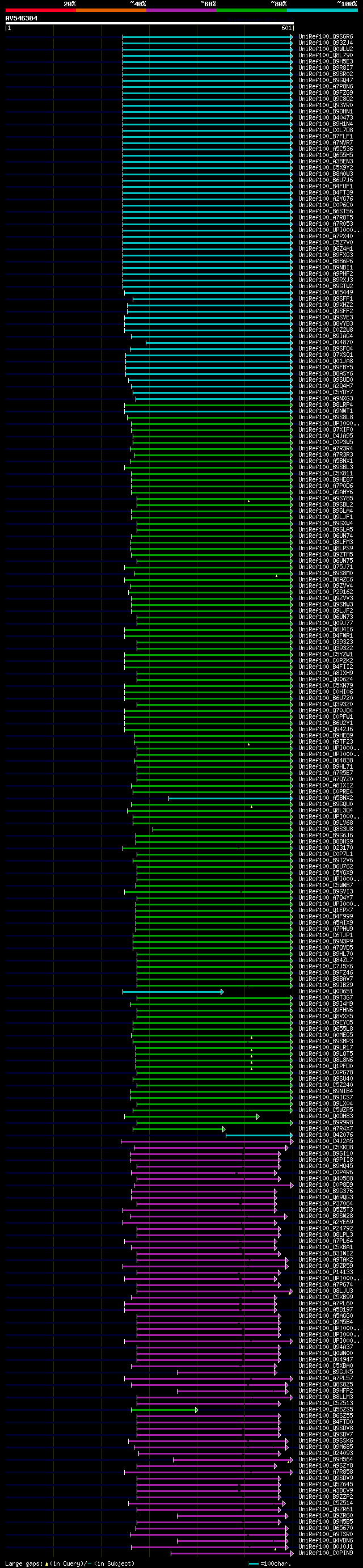Click the UniRef100_Q00624 label
Screen dimensions: 363x1568
tap(325, 680)
